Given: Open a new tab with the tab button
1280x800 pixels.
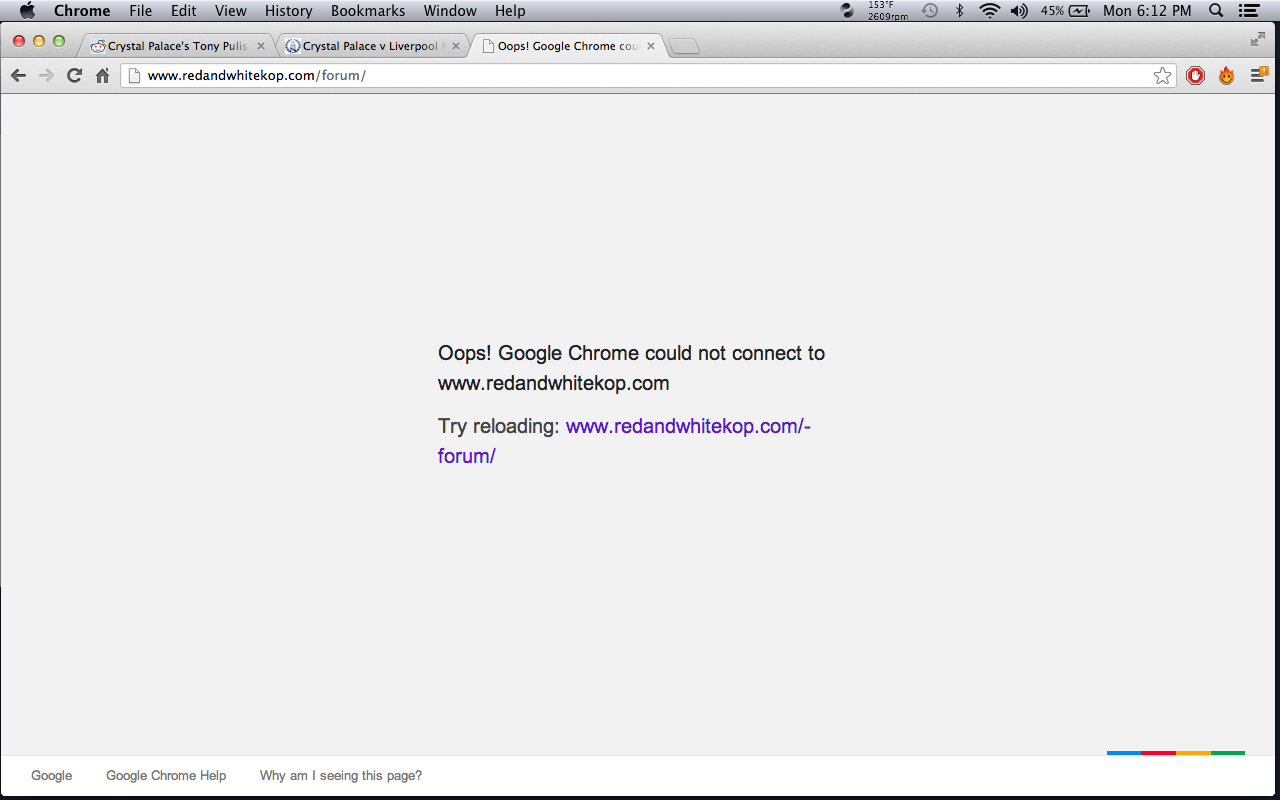Looking at the screenshot, I should pos(685,46).
